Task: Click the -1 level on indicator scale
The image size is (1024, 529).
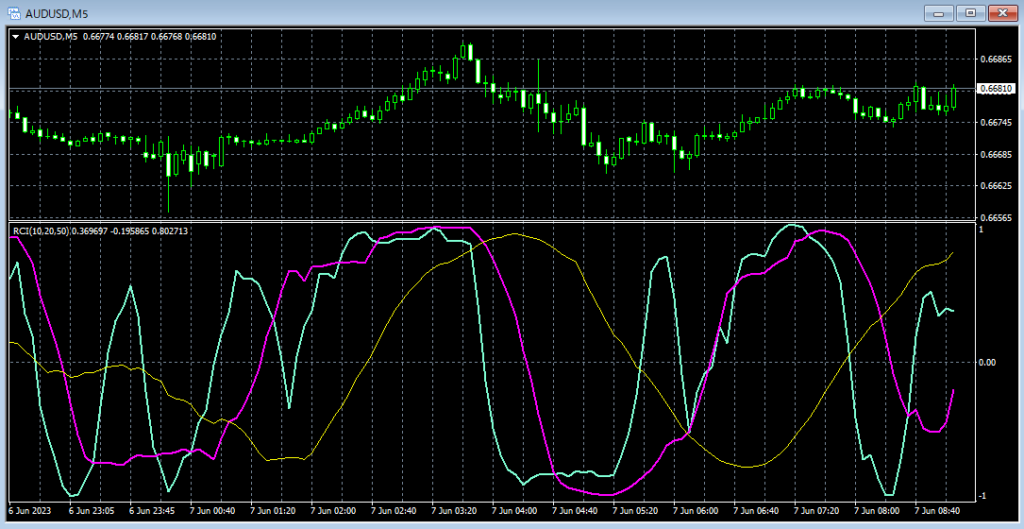Action: click(984, 496)
